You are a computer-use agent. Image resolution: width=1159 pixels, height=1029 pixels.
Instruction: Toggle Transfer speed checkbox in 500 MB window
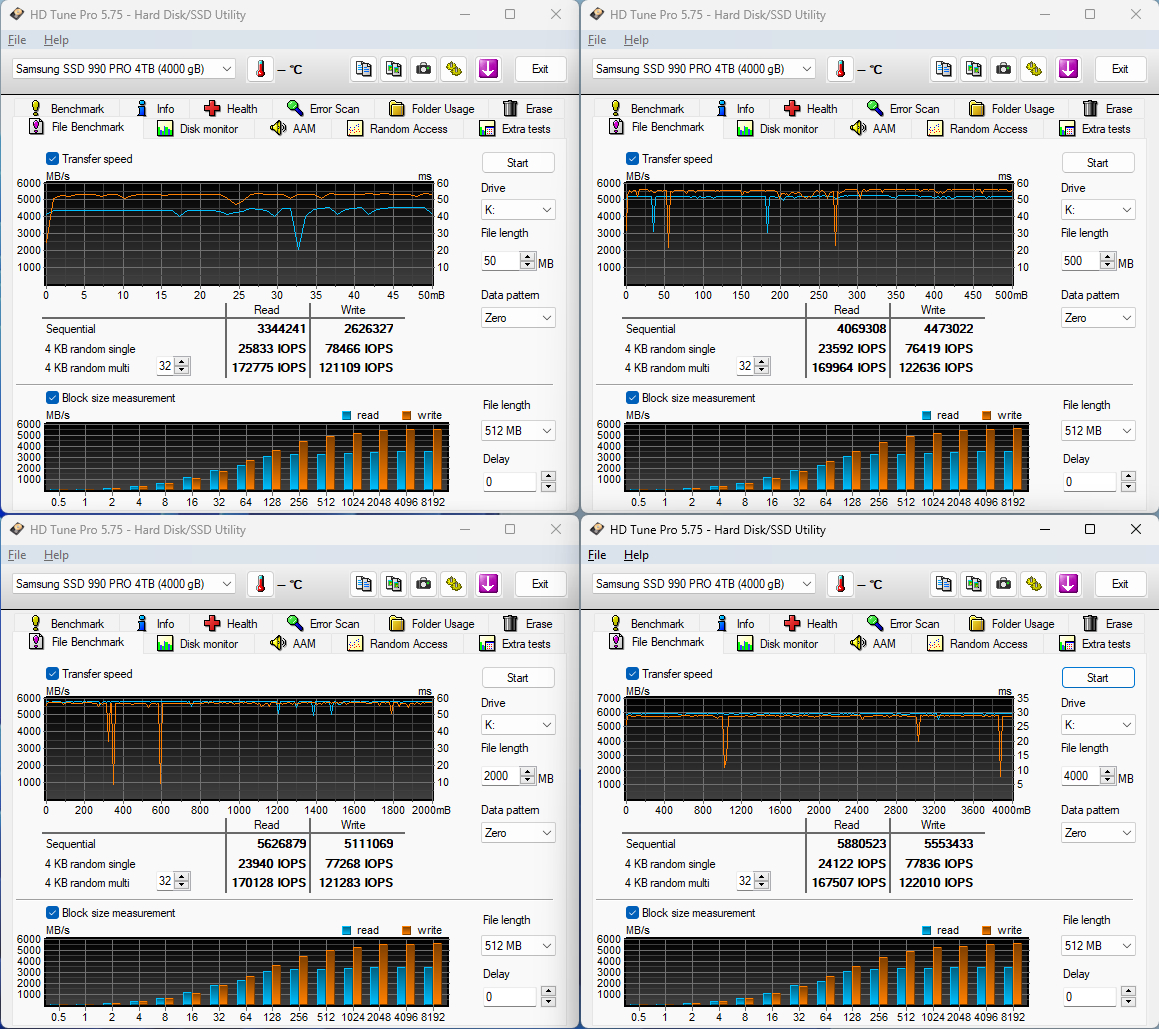pos(633,158)
